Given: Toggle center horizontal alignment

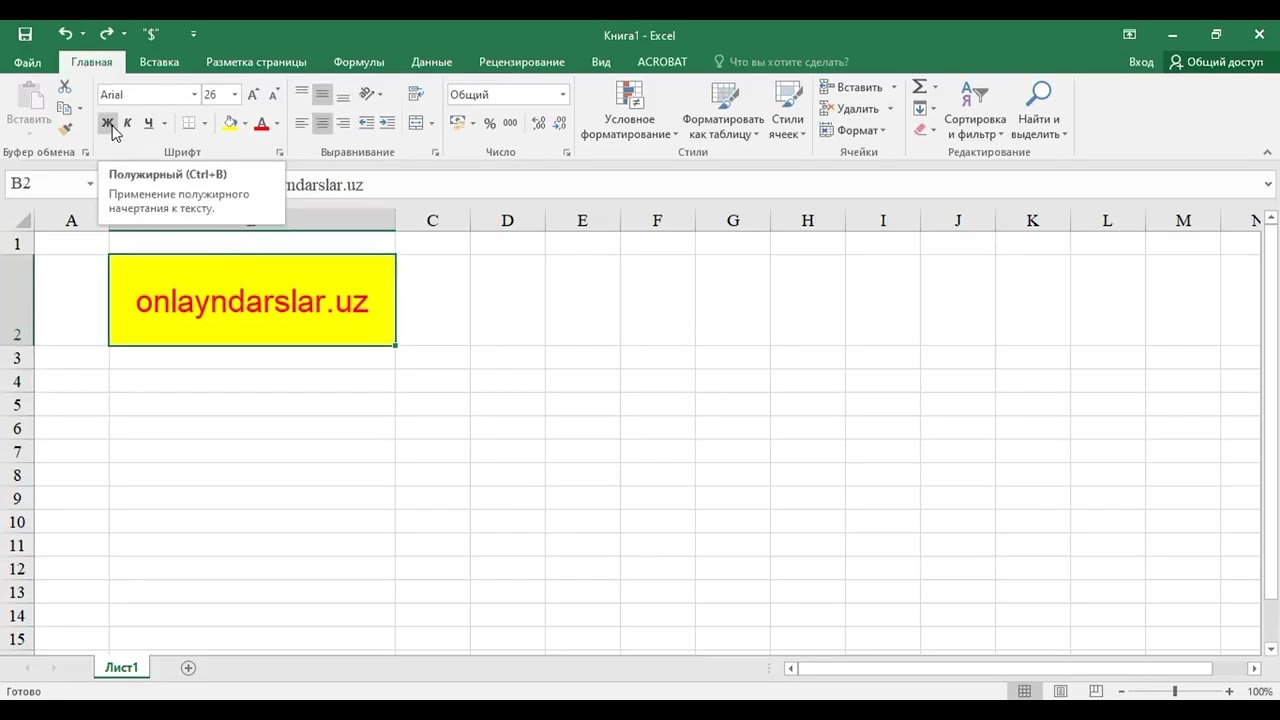Looking at the screenshot, I should tap(322, 123).
